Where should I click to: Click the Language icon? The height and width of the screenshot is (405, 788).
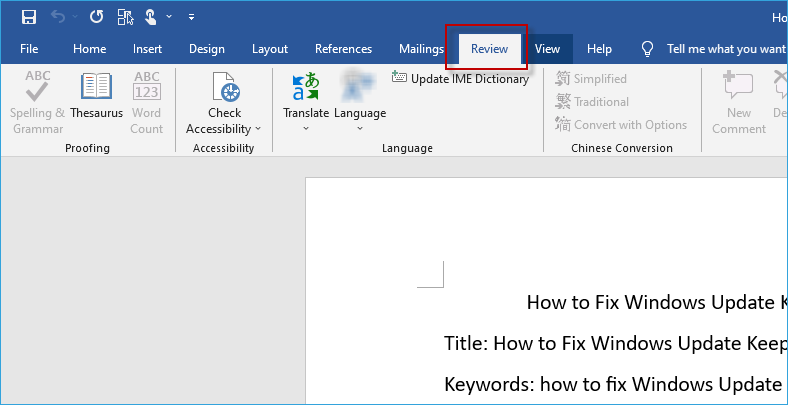click(x=360, y=85)
